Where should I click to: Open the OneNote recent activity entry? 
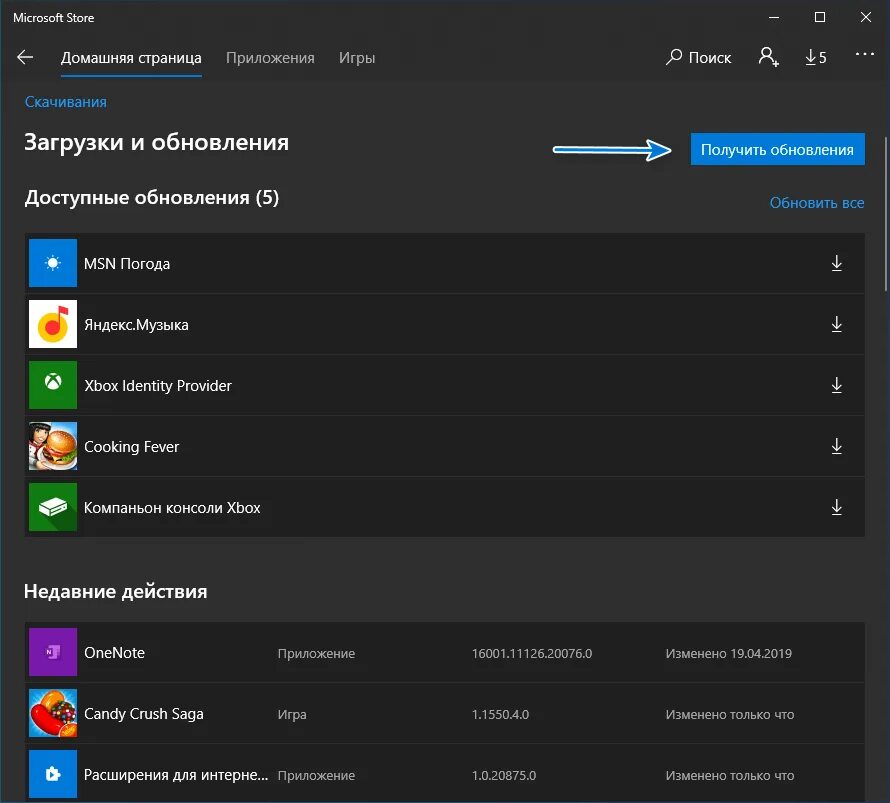pos(444,653)
